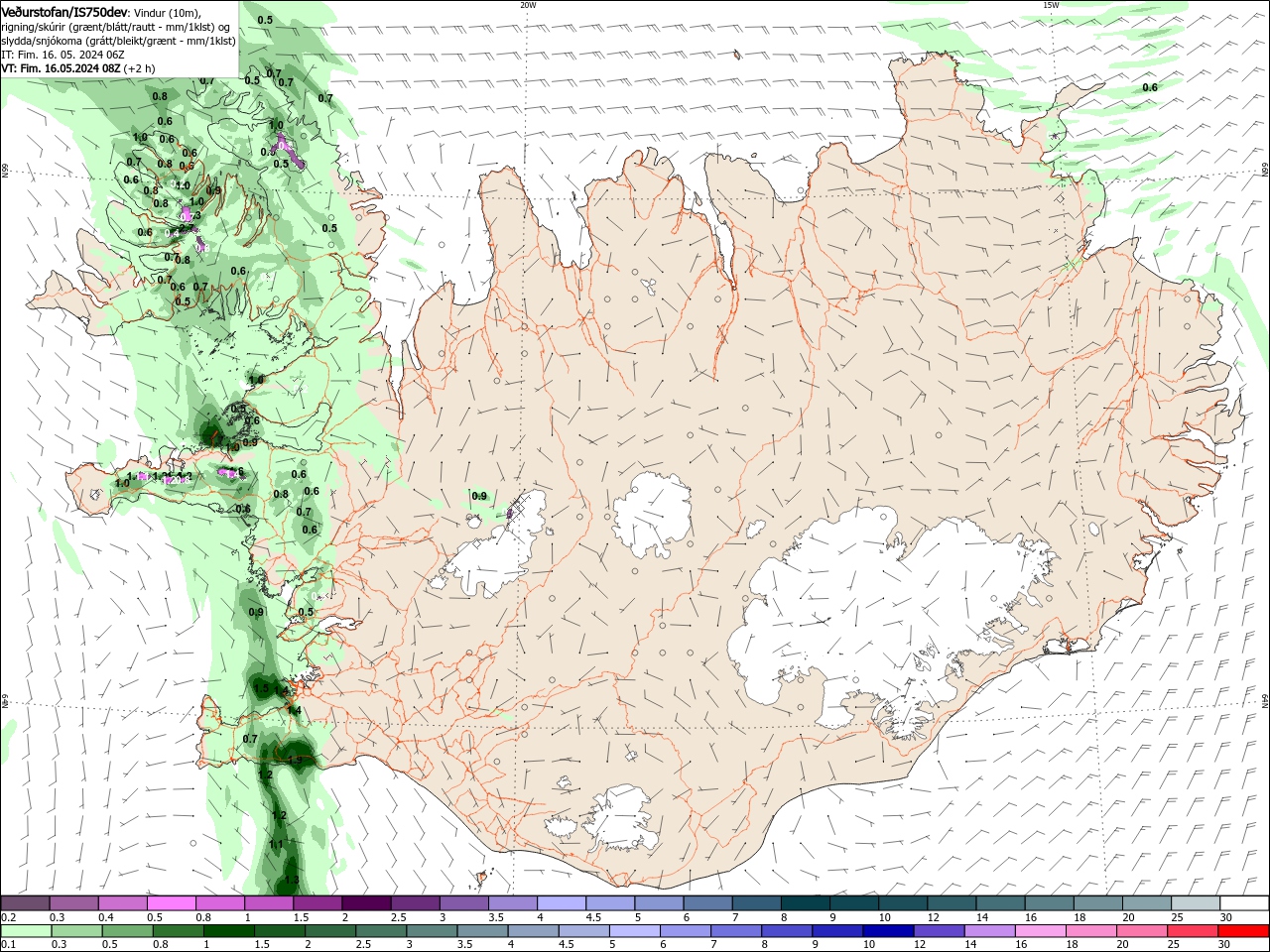
Task: Pick the deep blue 10 to 12 rain swatch
Action: point(888,931)
